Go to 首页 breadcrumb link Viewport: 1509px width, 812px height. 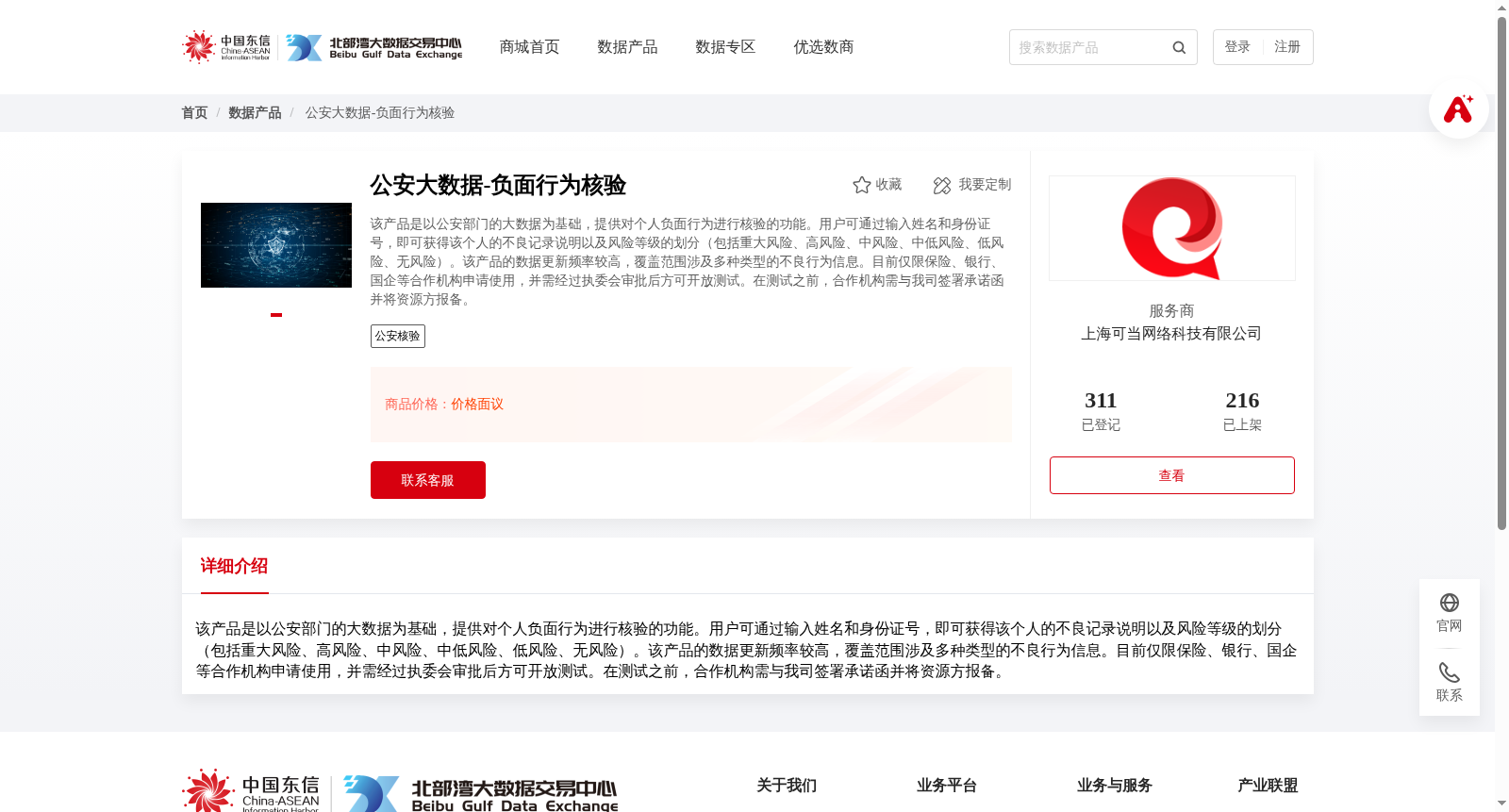[194, 113]
